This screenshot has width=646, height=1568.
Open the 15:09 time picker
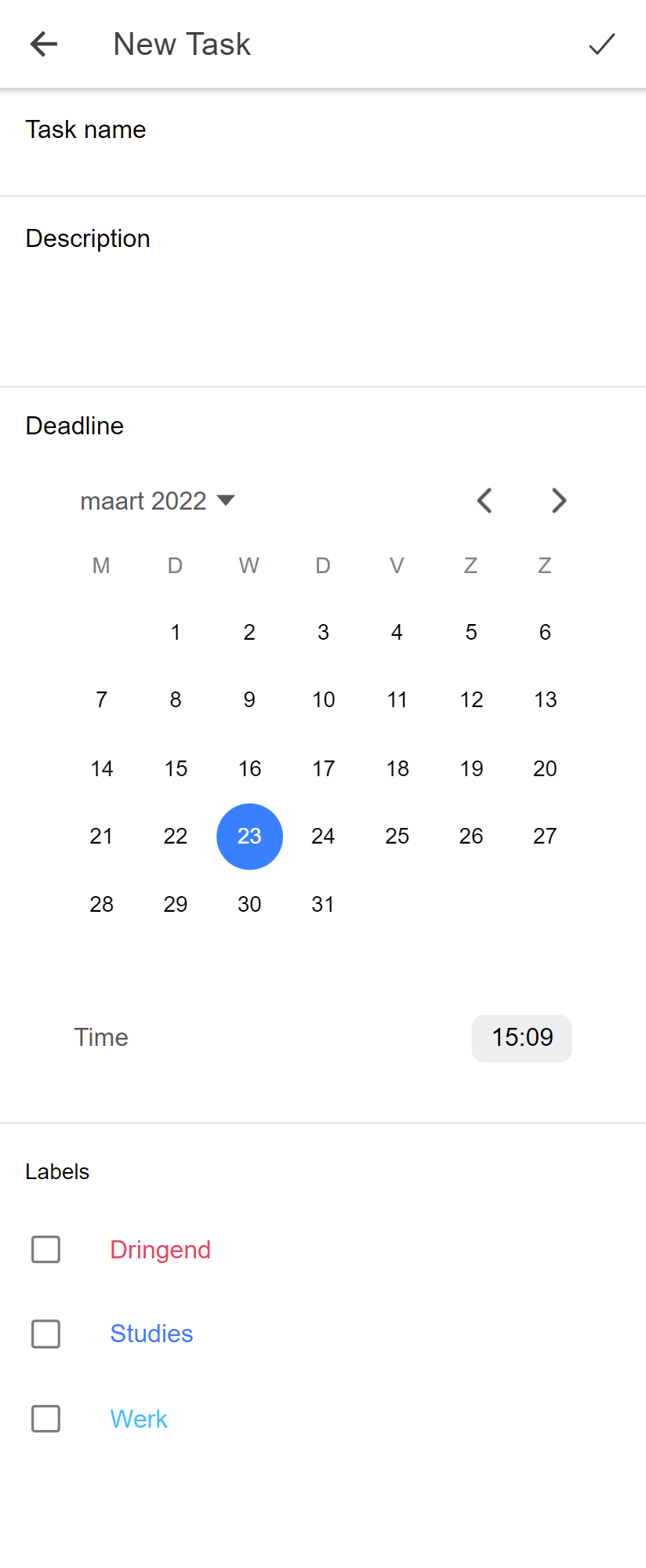(521, 1037)
